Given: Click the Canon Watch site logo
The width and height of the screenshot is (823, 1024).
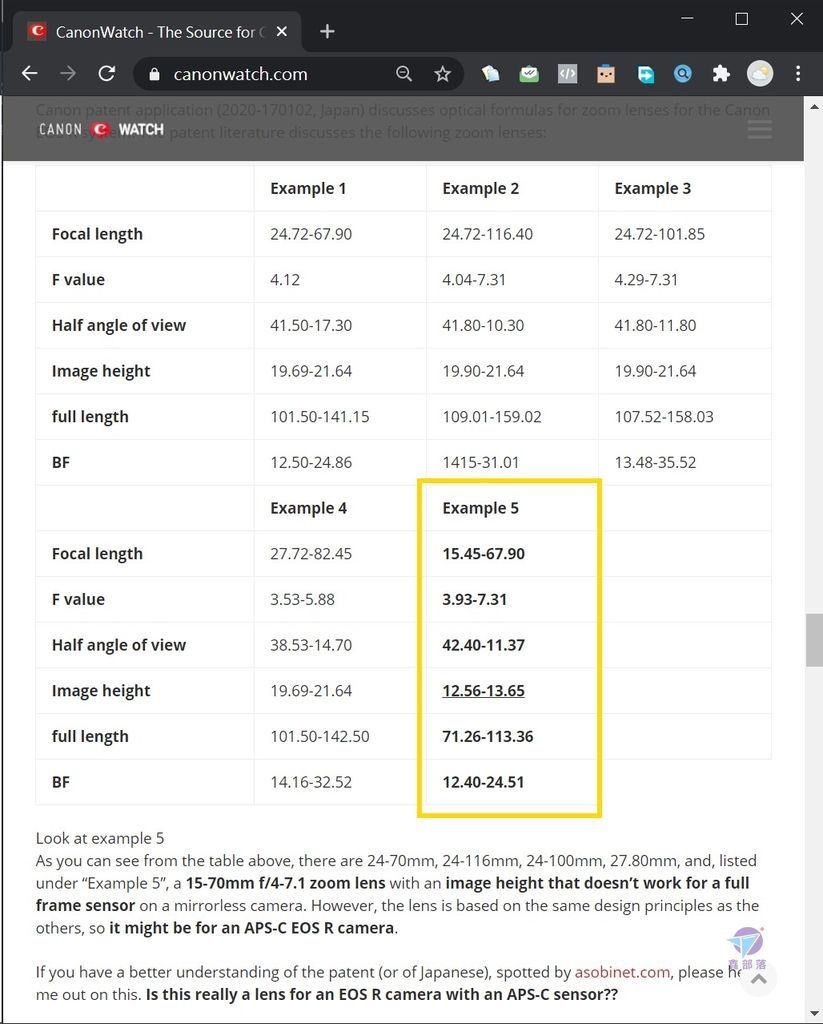Looking at the screenshot, I should click(x=101, y=129).
